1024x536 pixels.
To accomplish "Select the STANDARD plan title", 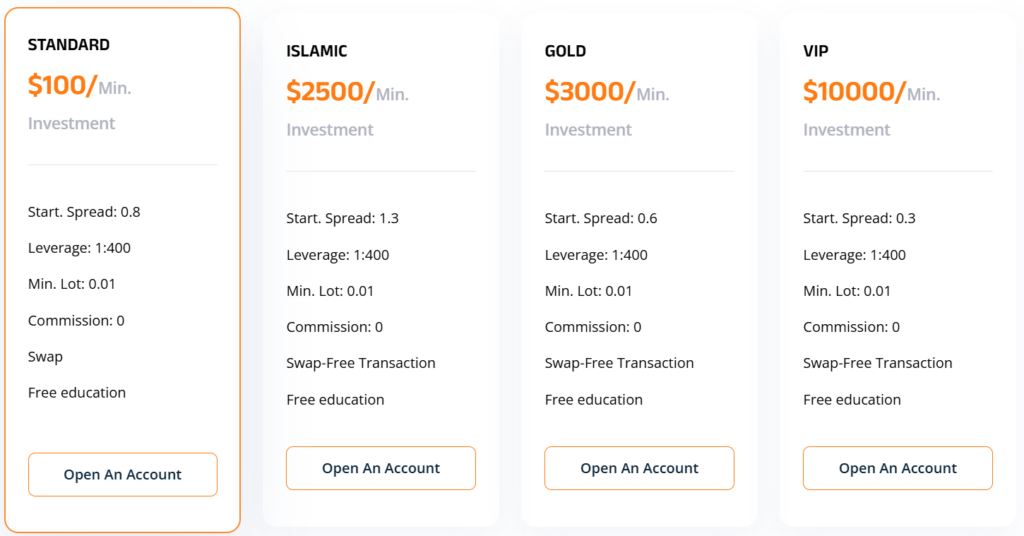I will coord(69,44).
